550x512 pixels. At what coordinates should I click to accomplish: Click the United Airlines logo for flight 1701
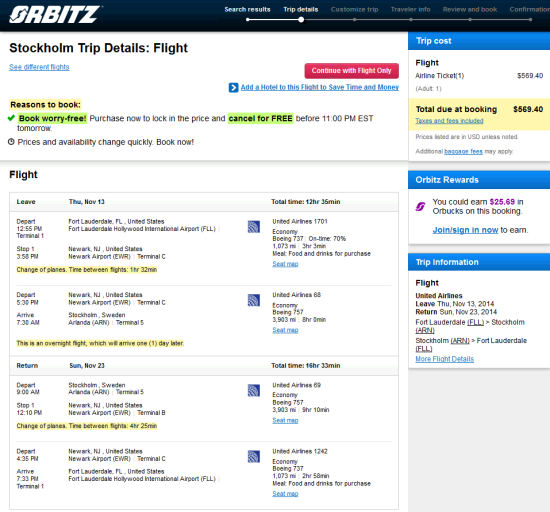[x=254, y=227]
